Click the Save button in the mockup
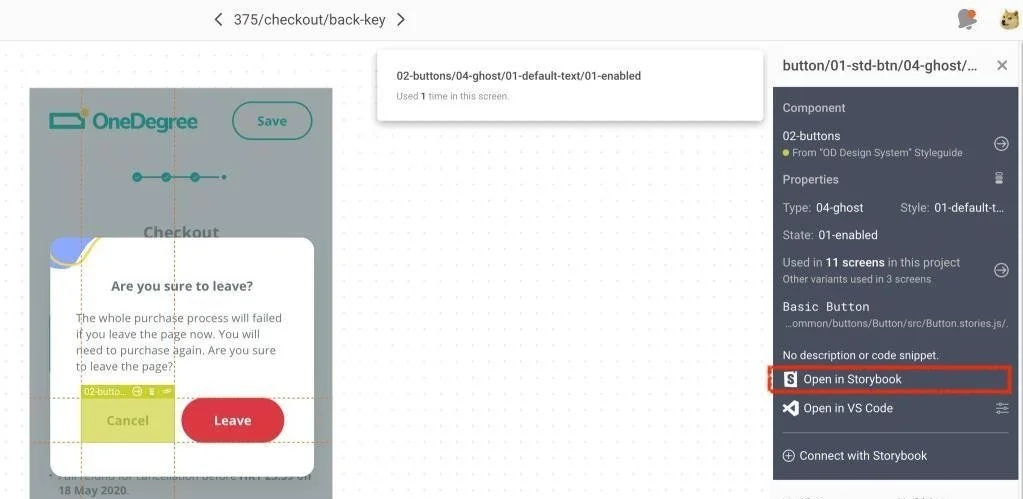 click(272, 121)
